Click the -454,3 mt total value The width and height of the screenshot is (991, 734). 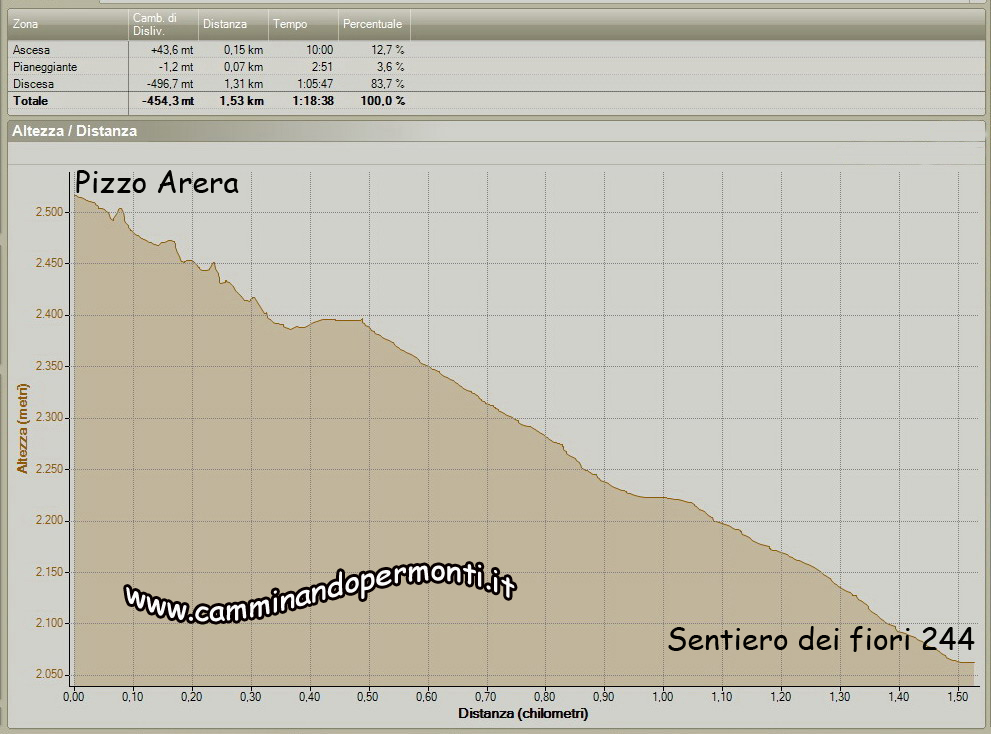pos(168,101)
